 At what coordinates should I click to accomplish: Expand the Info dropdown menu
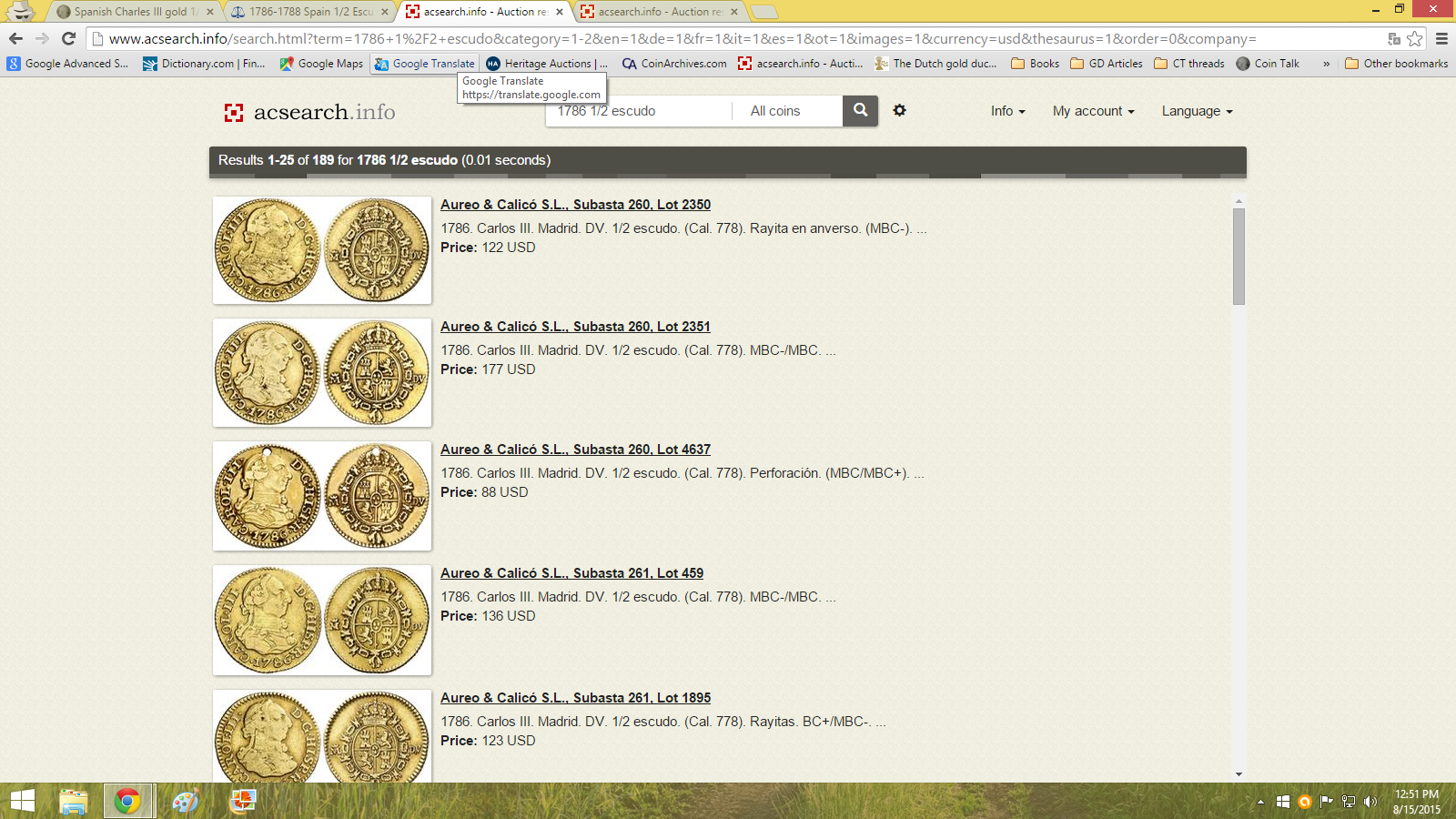tap(1007, 111)
